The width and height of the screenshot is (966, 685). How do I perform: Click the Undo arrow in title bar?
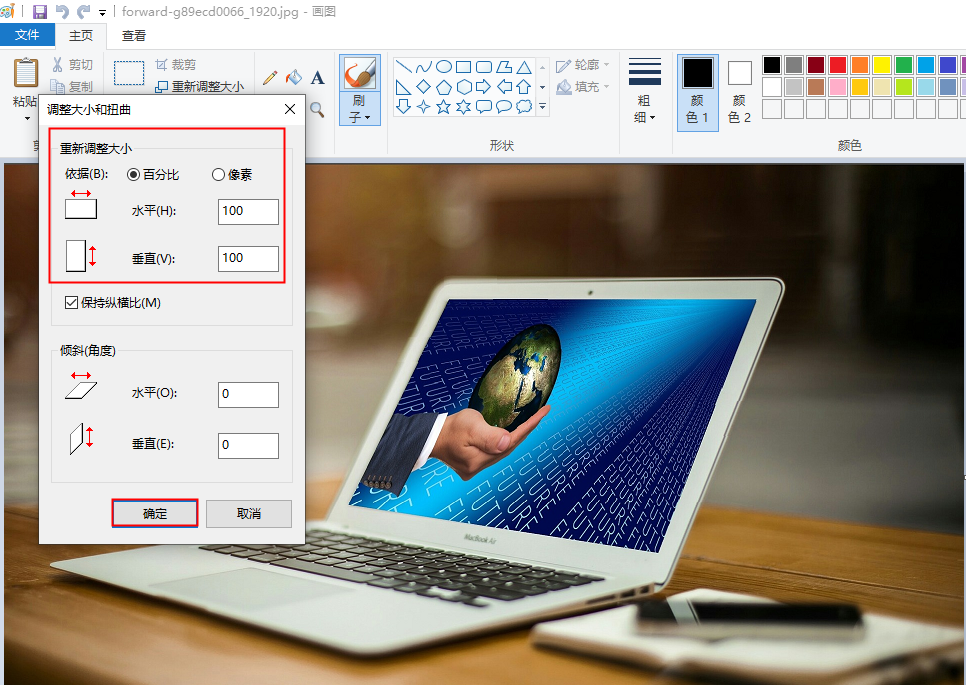tap(62, 11)
